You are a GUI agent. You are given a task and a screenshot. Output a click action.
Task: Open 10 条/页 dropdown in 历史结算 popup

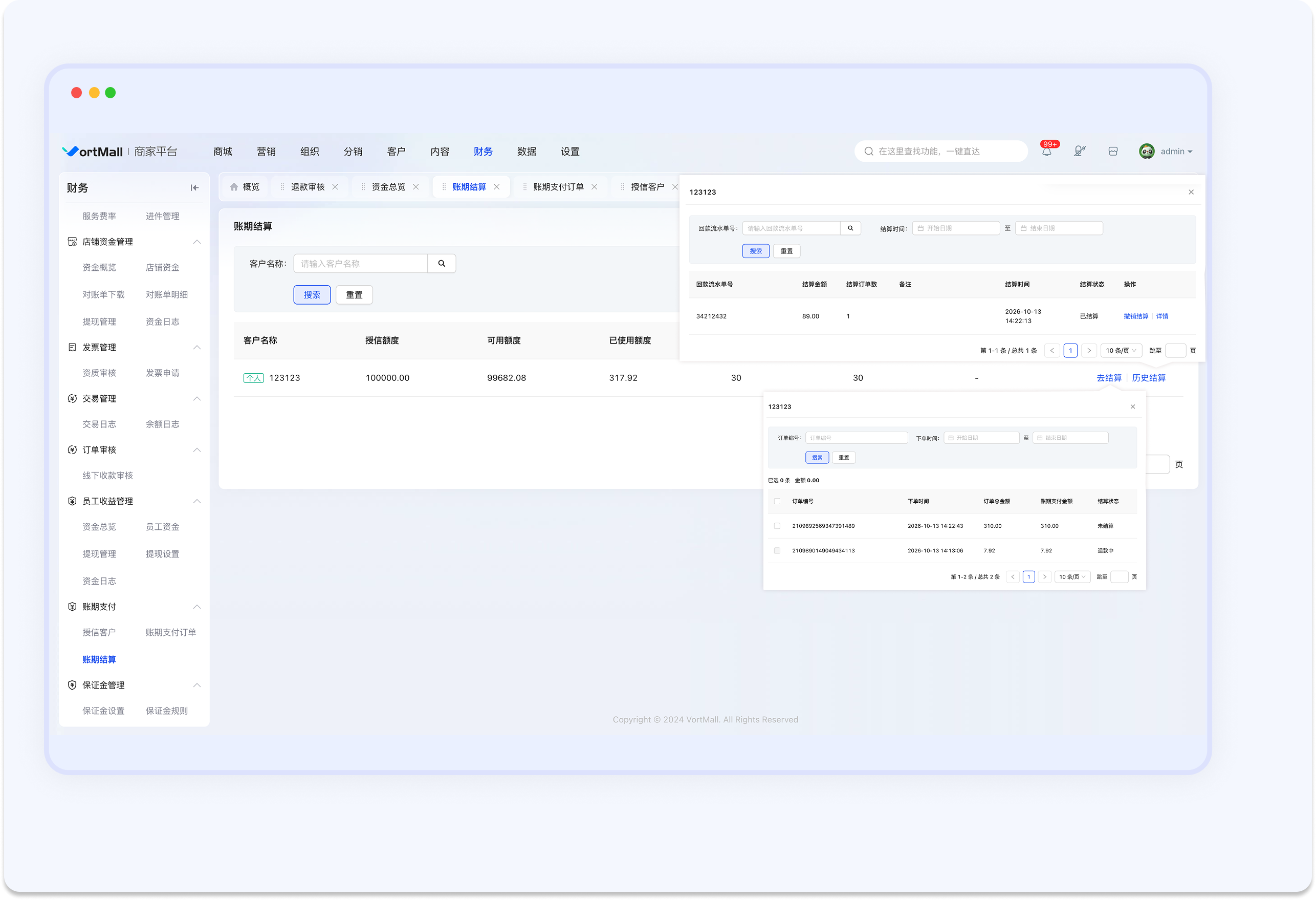(x=1121, y=351)
